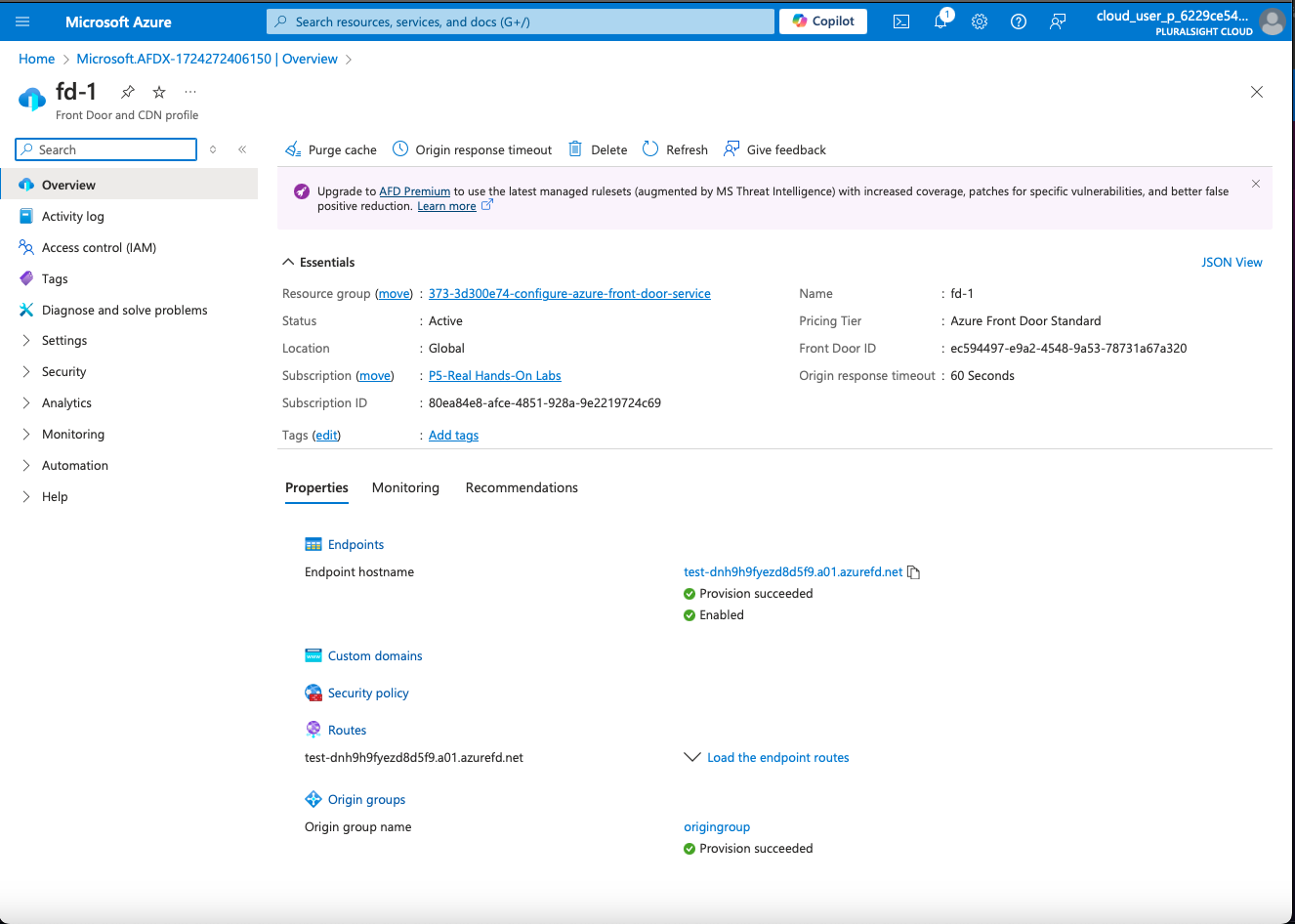The width and height of the screenshot is (1295, 924).
Task: Click the Endpoints section icon
Action: point(313,544)
